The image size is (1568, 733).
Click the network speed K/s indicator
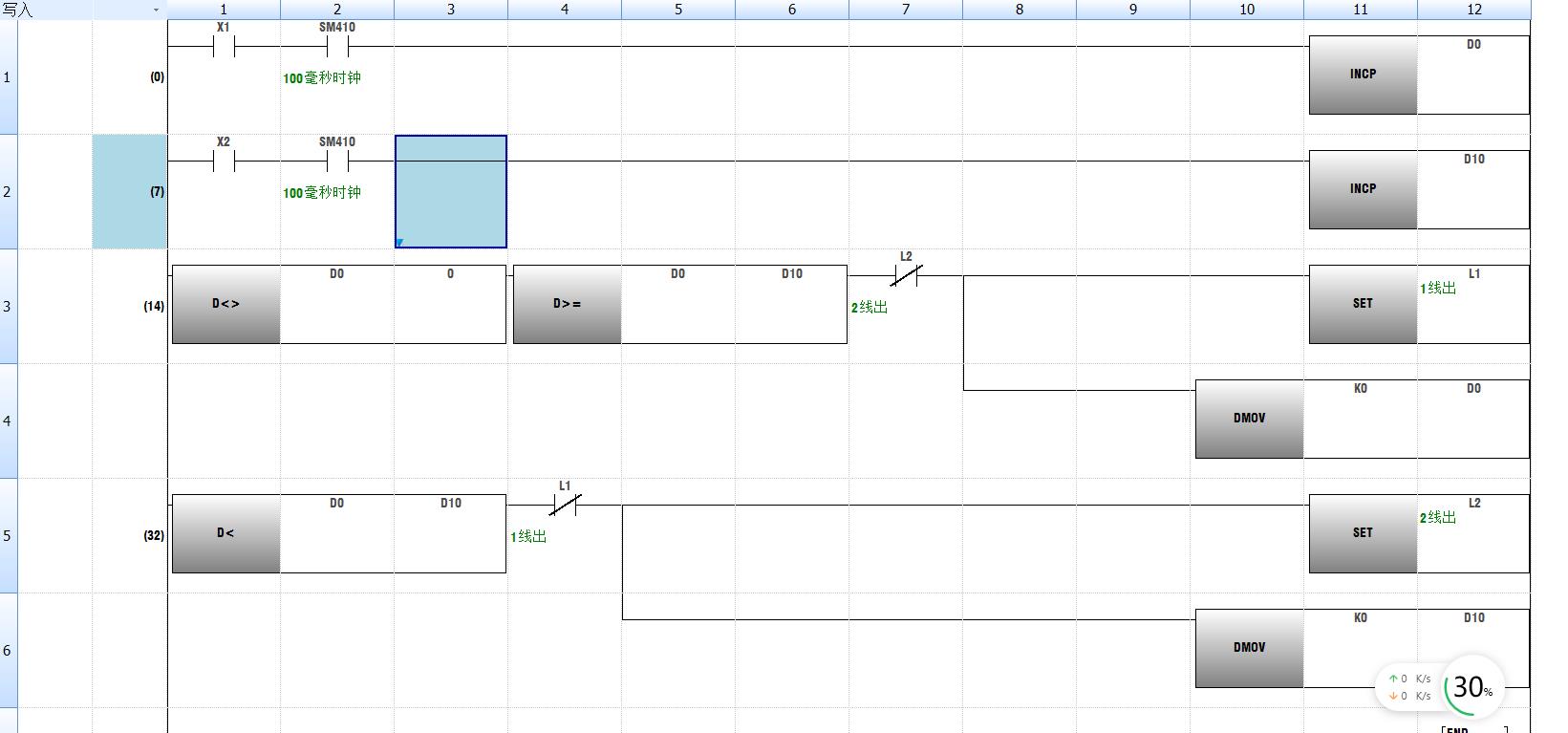pyautogui.click(x=1409, y=687)
